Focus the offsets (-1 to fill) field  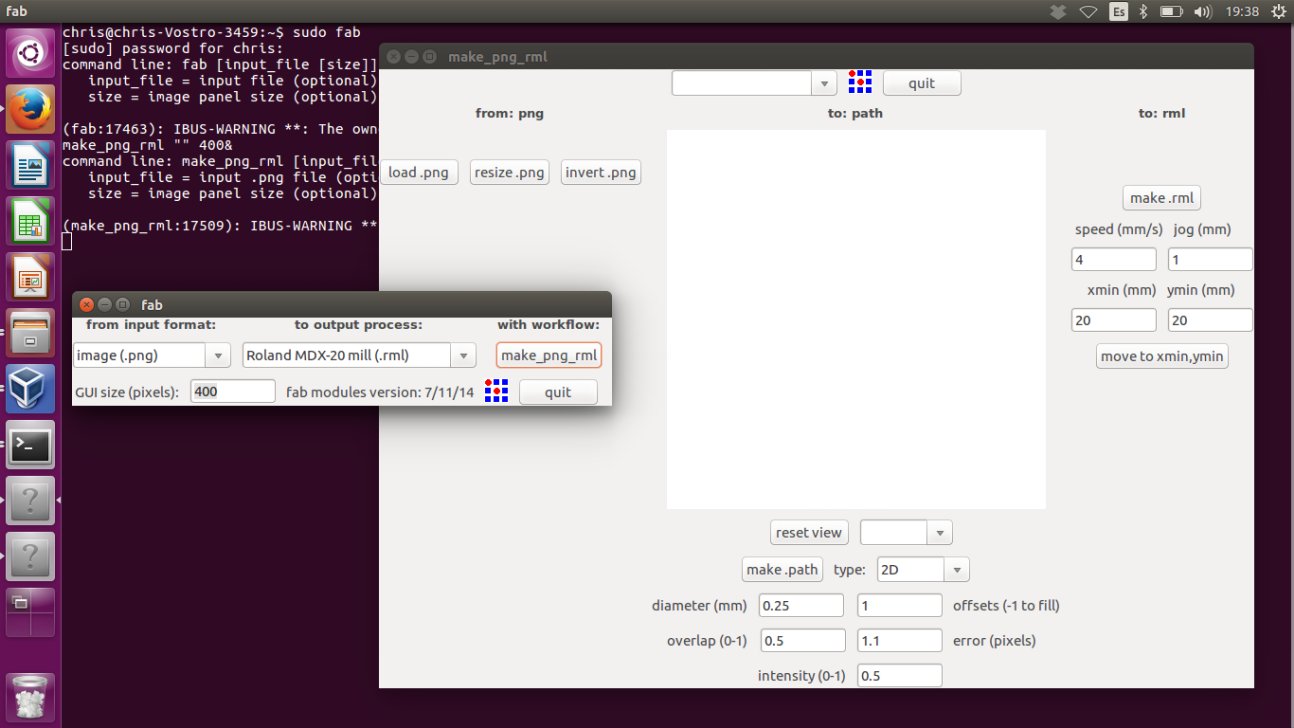[x=900, y=605]
